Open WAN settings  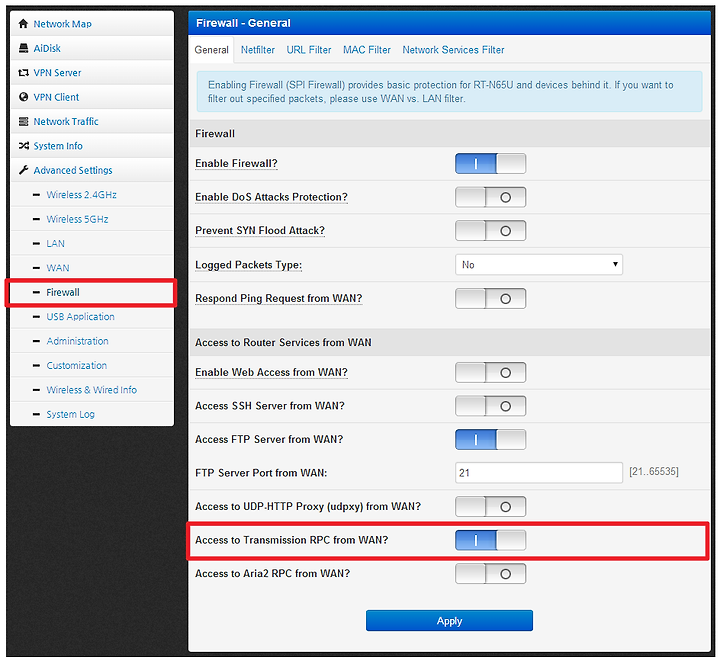click(58, 268)
